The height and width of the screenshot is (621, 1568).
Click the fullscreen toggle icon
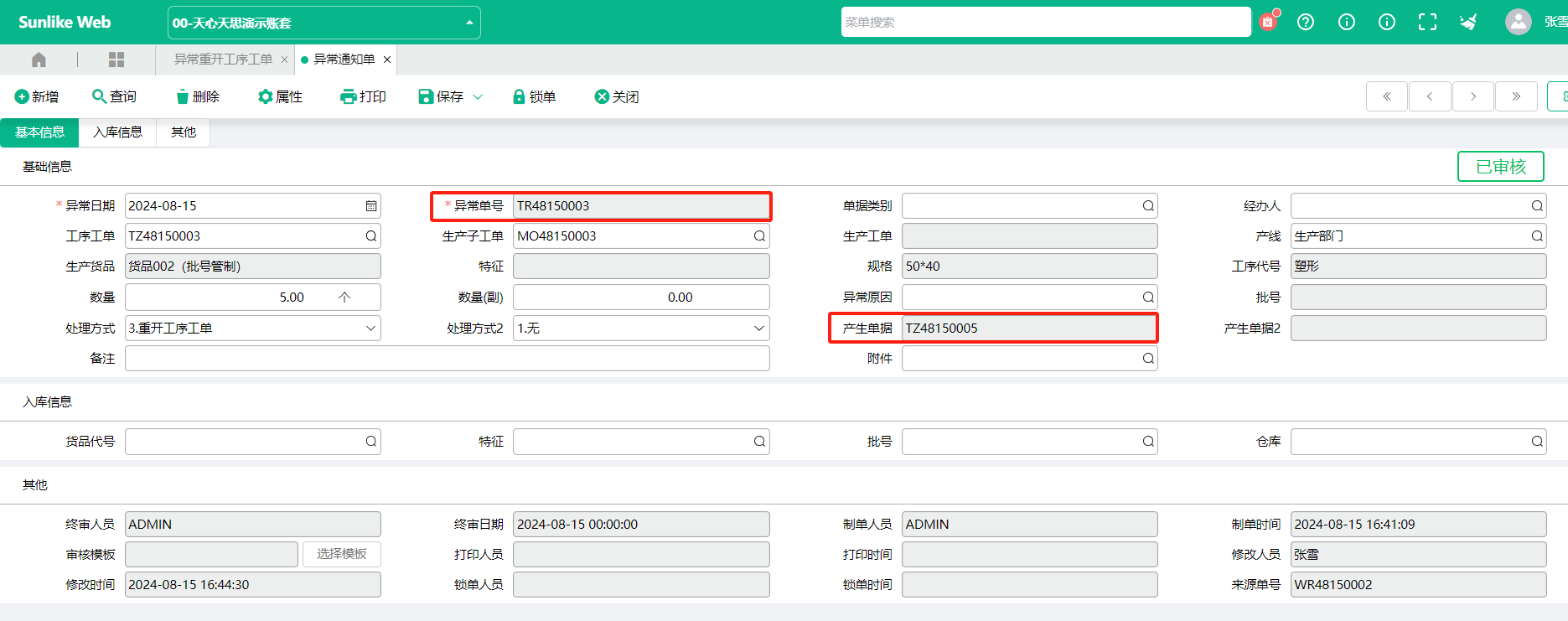pyautogui.click(x=1427, y=23)
